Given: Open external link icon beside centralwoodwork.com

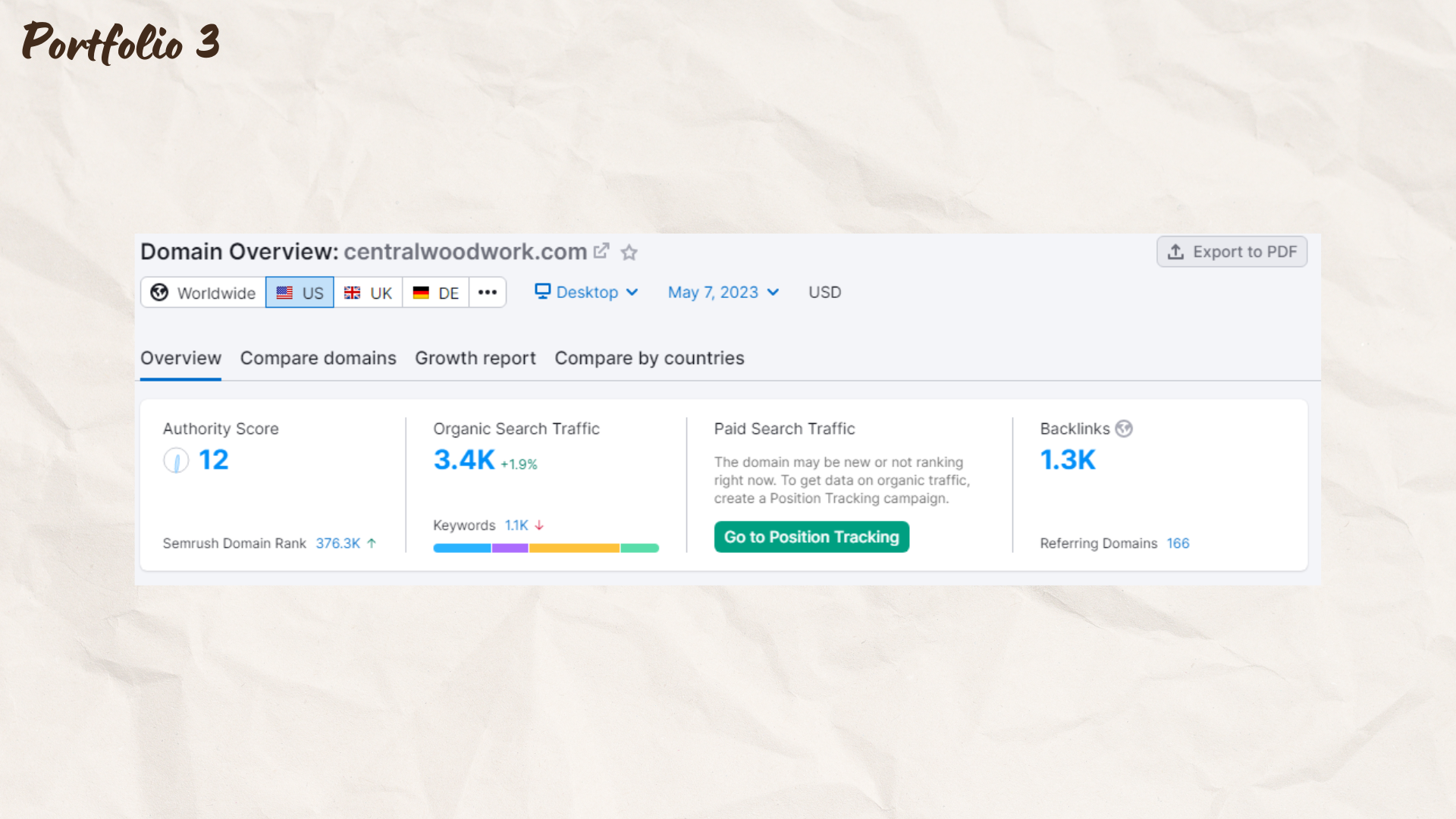Looking at the screenshot, I should [601, 251].
